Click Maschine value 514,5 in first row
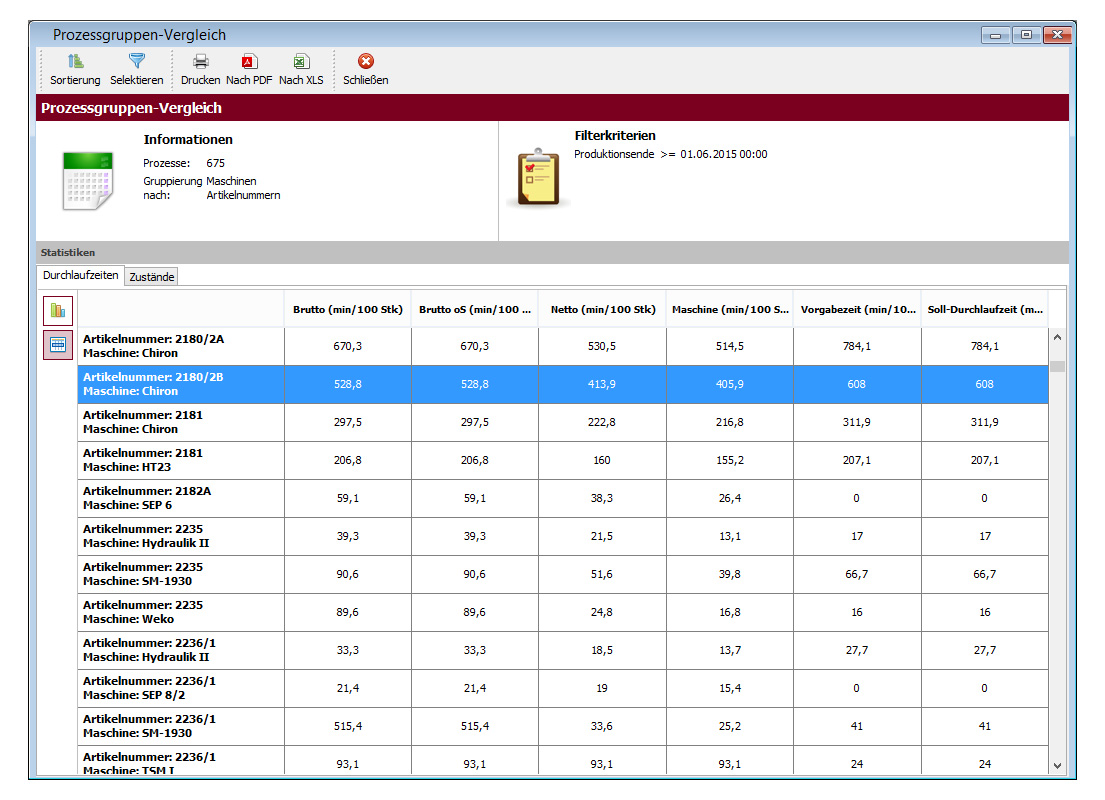The image size is (1105, 800). click(x=729, y=346)
